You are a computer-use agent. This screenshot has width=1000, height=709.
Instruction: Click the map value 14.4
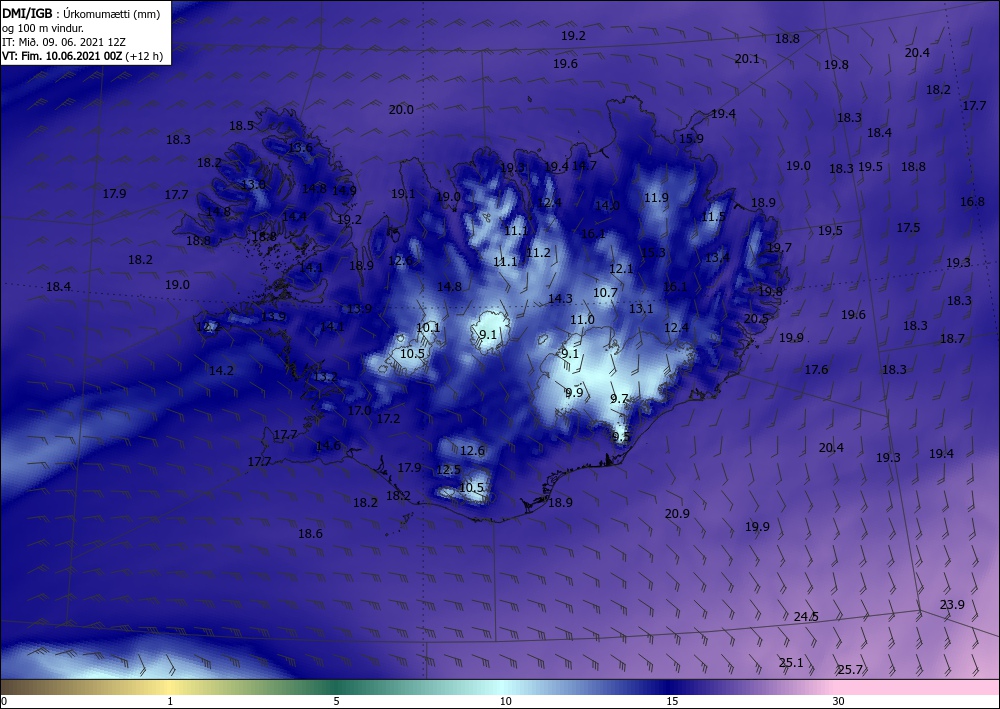294,216
